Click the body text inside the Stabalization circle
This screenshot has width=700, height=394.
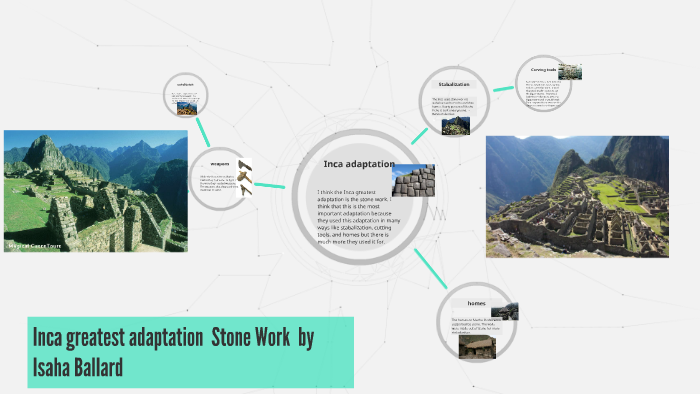[x=452, y=107]
